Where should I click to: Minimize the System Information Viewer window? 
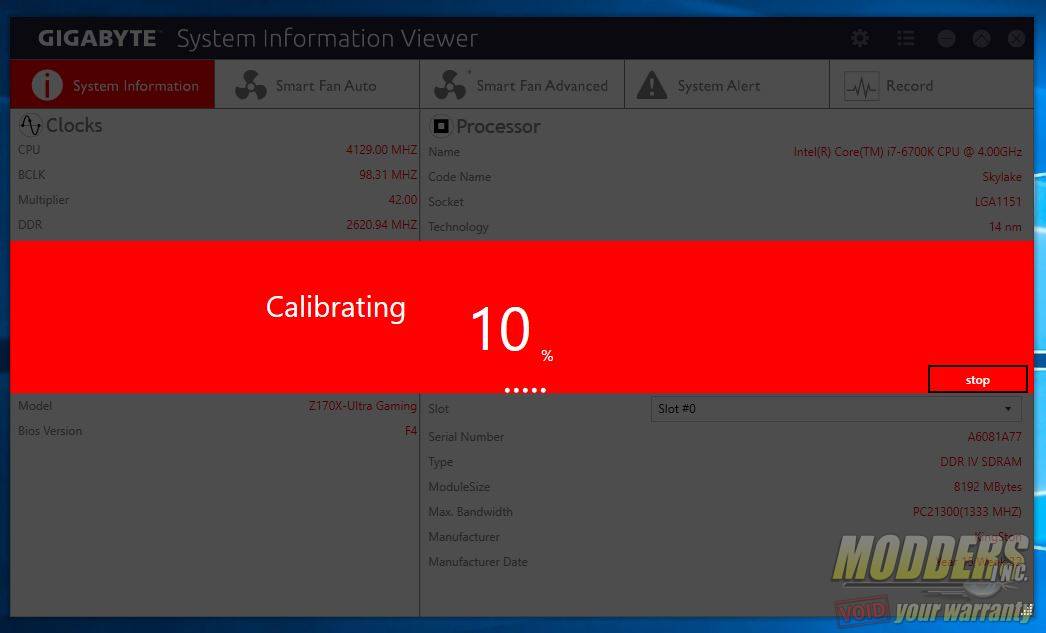click(x=947, y=39)
